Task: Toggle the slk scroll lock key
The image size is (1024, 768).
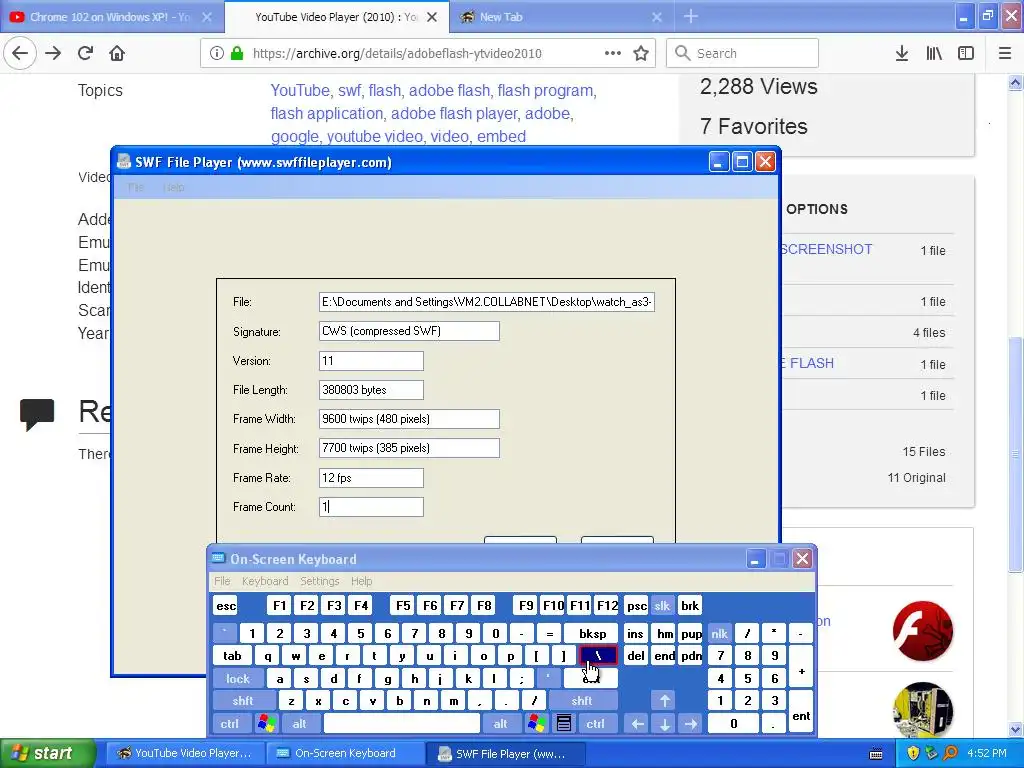Action: pyautogui.click(x=662, y=605)
